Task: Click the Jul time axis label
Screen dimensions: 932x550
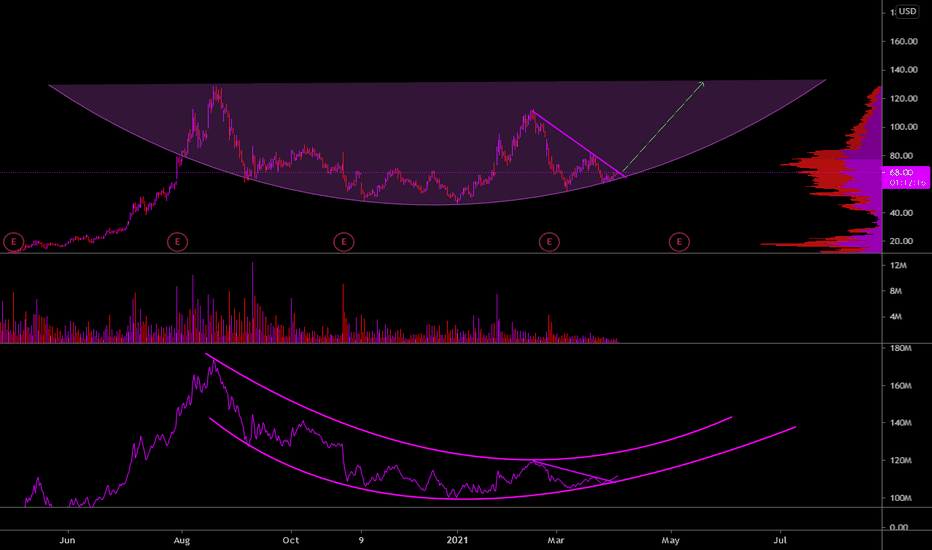Action: [x=780, y=540]
